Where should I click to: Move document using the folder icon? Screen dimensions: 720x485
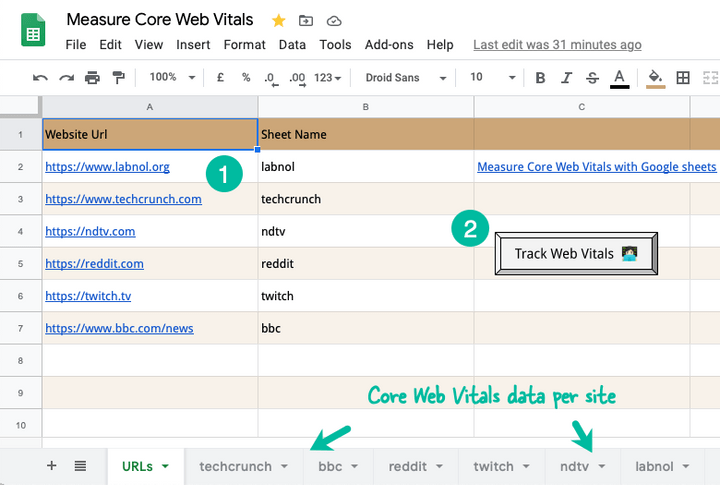(x=305, y=21)
